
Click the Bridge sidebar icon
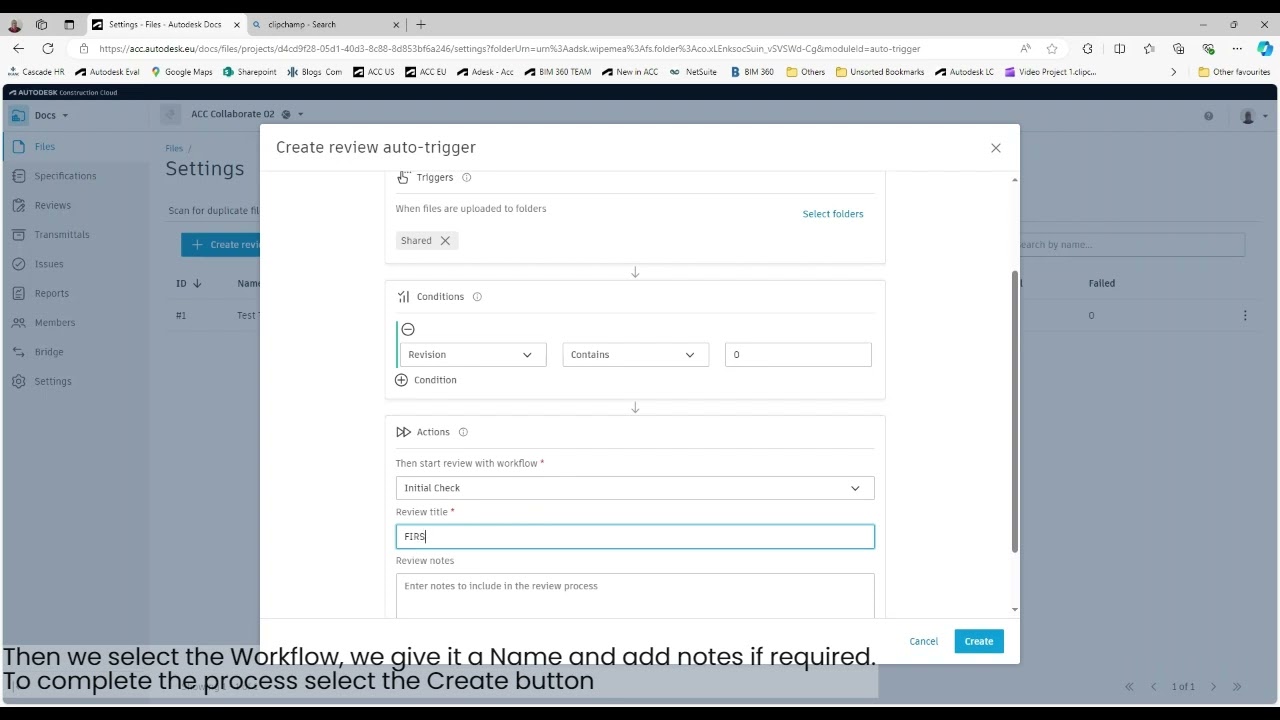[18, 352]
